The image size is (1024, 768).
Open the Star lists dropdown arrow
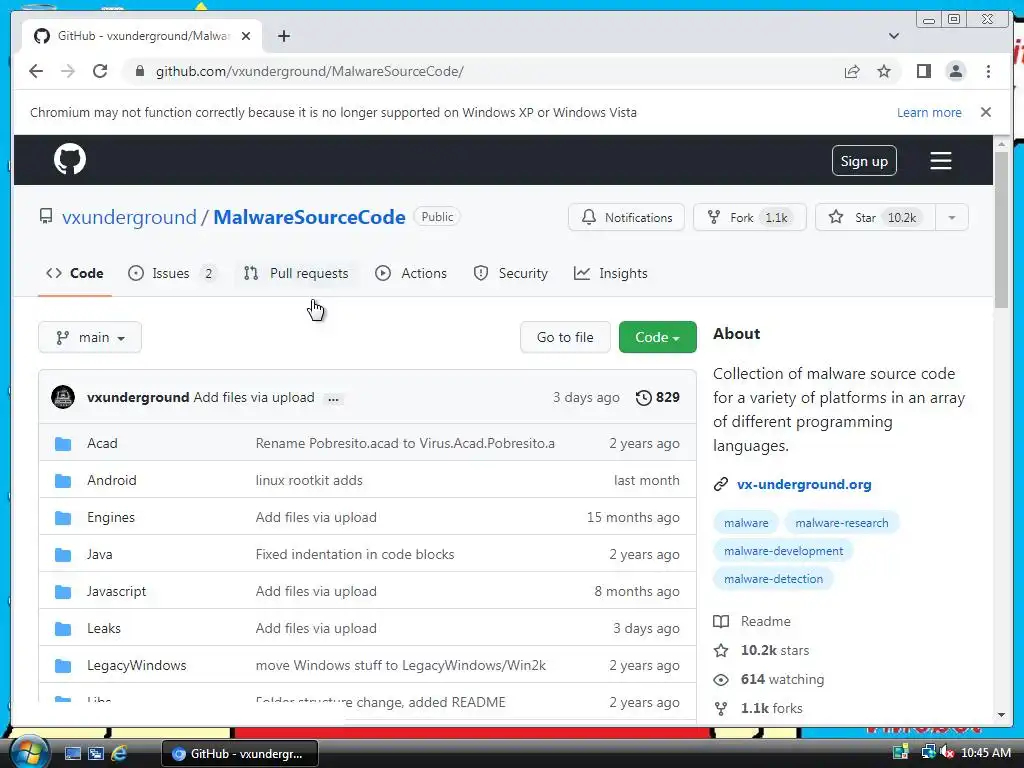click(x=952, y=217)
